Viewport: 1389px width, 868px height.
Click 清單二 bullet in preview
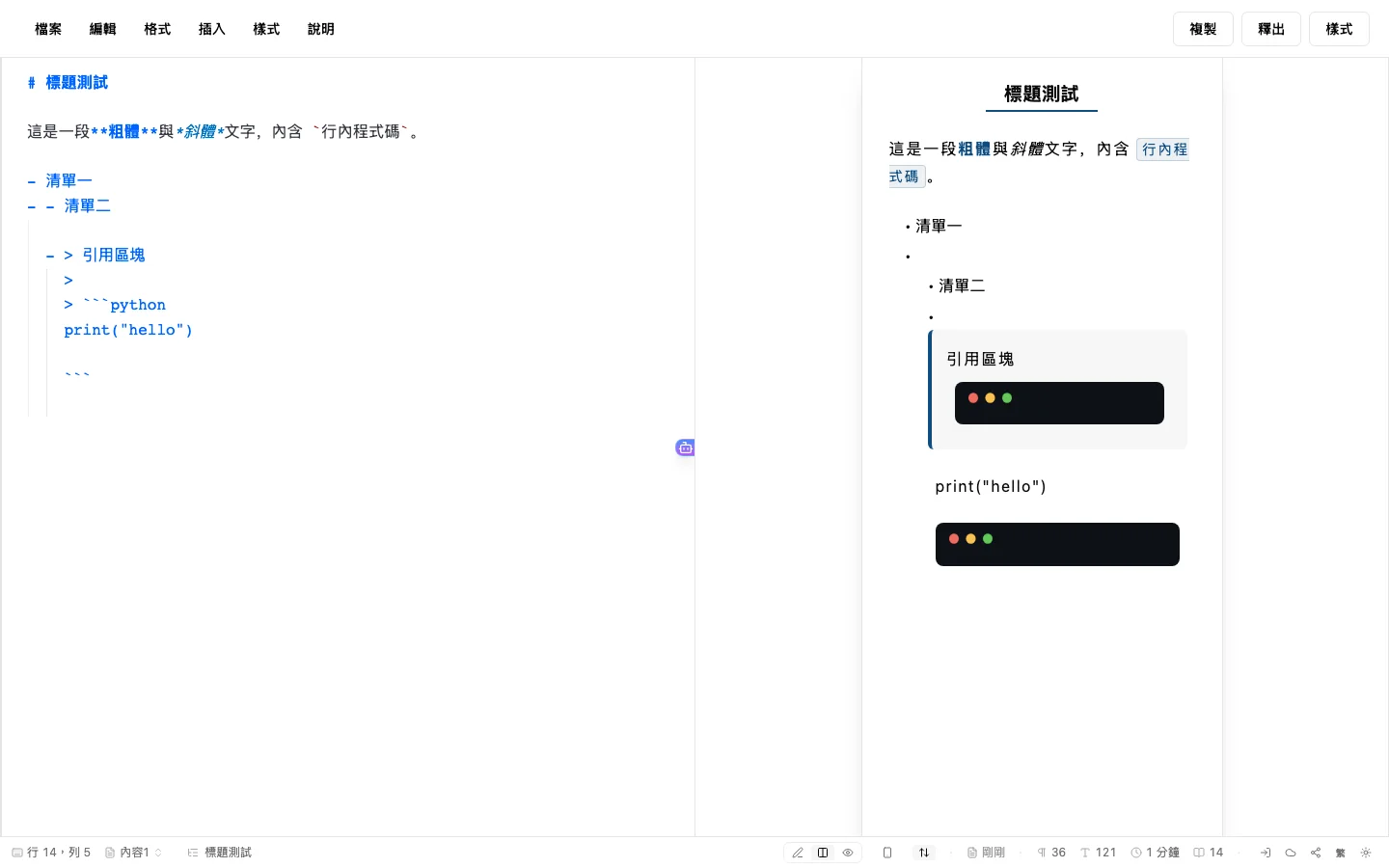962,285
